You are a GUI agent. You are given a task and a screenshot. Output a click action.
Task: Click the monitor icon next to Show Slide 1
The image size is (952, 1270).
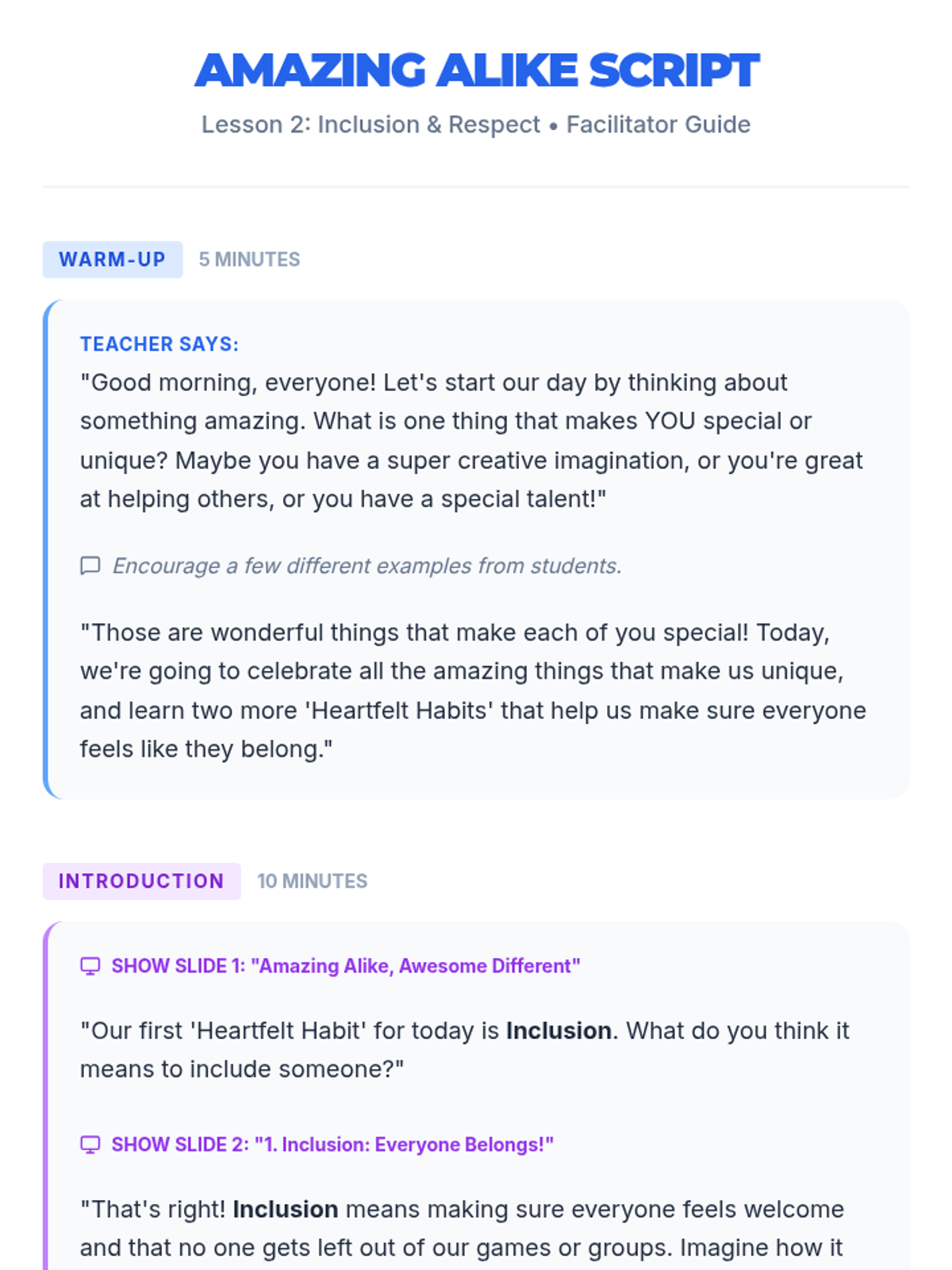90,966
